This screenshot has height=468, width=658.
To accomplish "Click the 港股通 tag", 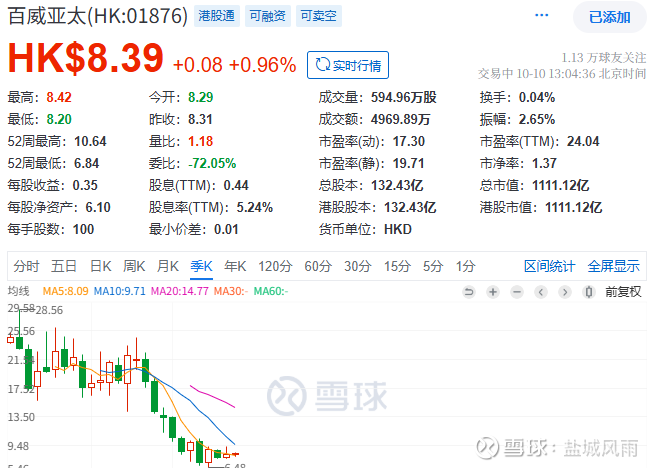I will coord(217,16).
